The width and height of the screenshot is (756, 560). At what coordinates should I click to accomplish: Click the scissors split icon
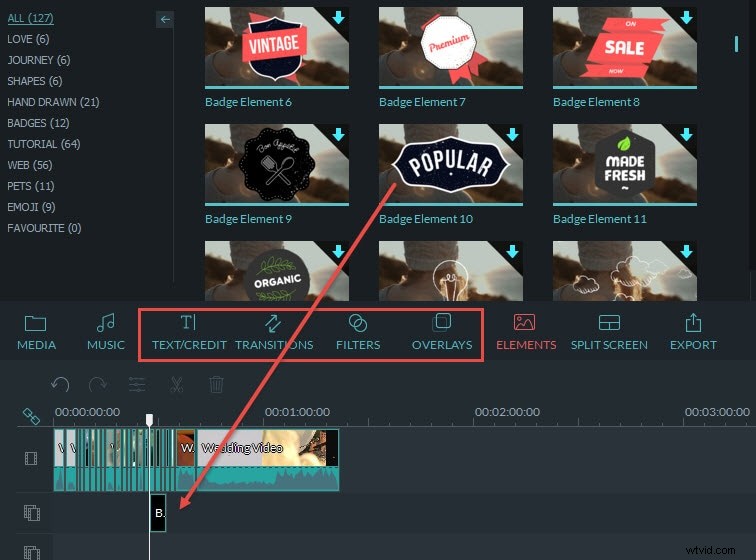(x=177, y=384)
